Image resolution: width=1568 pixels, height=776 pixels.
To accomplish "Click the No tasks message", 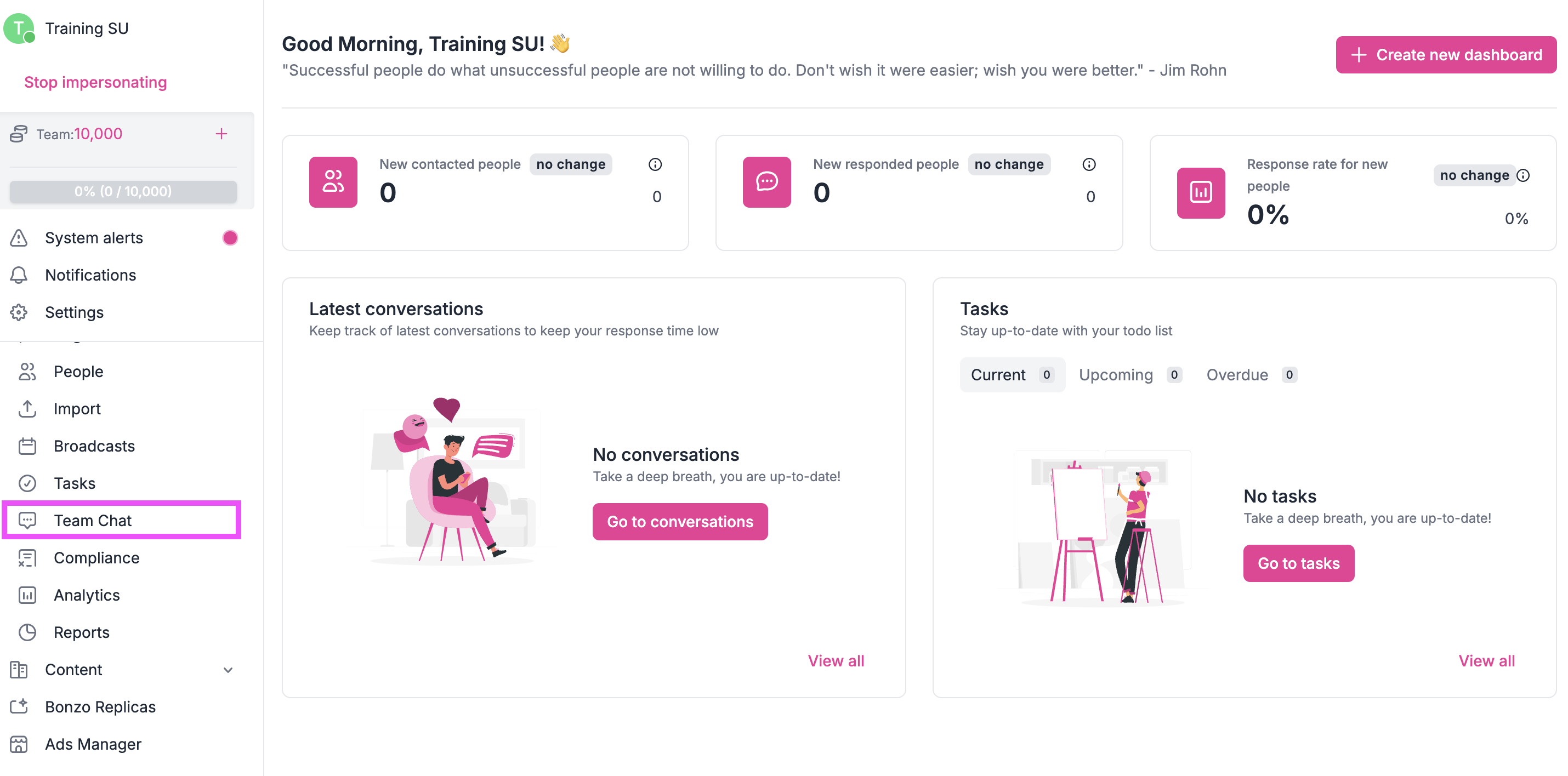I will (x=1280, y=497).
